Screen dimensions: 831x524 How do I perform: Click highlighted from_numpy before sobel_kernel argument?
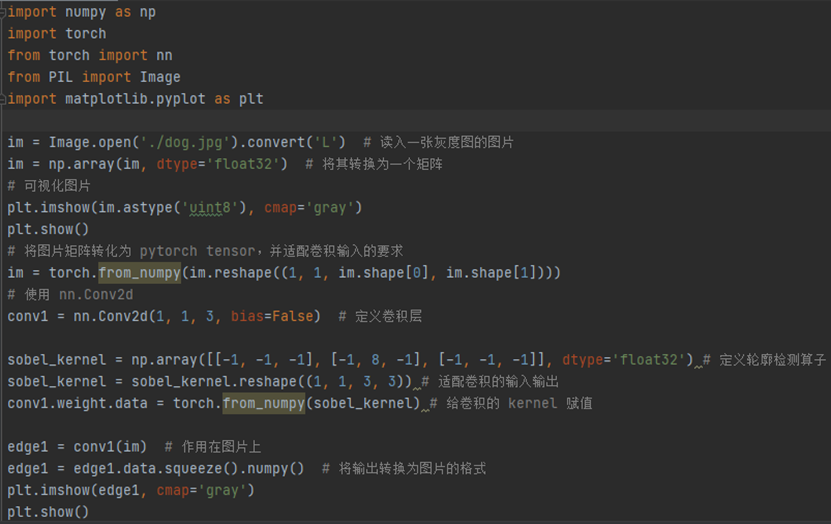point(264,403)
